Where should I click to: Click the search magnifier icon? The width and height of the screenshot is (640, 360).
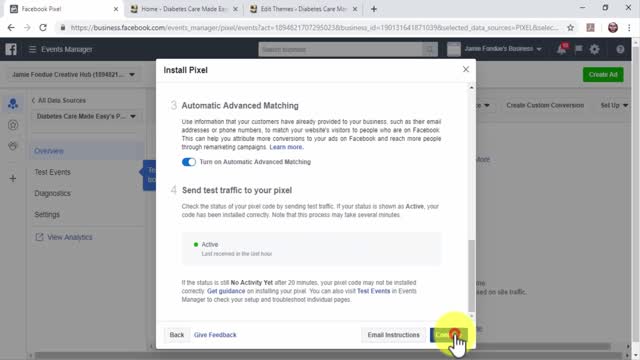[x=429, y=49]
